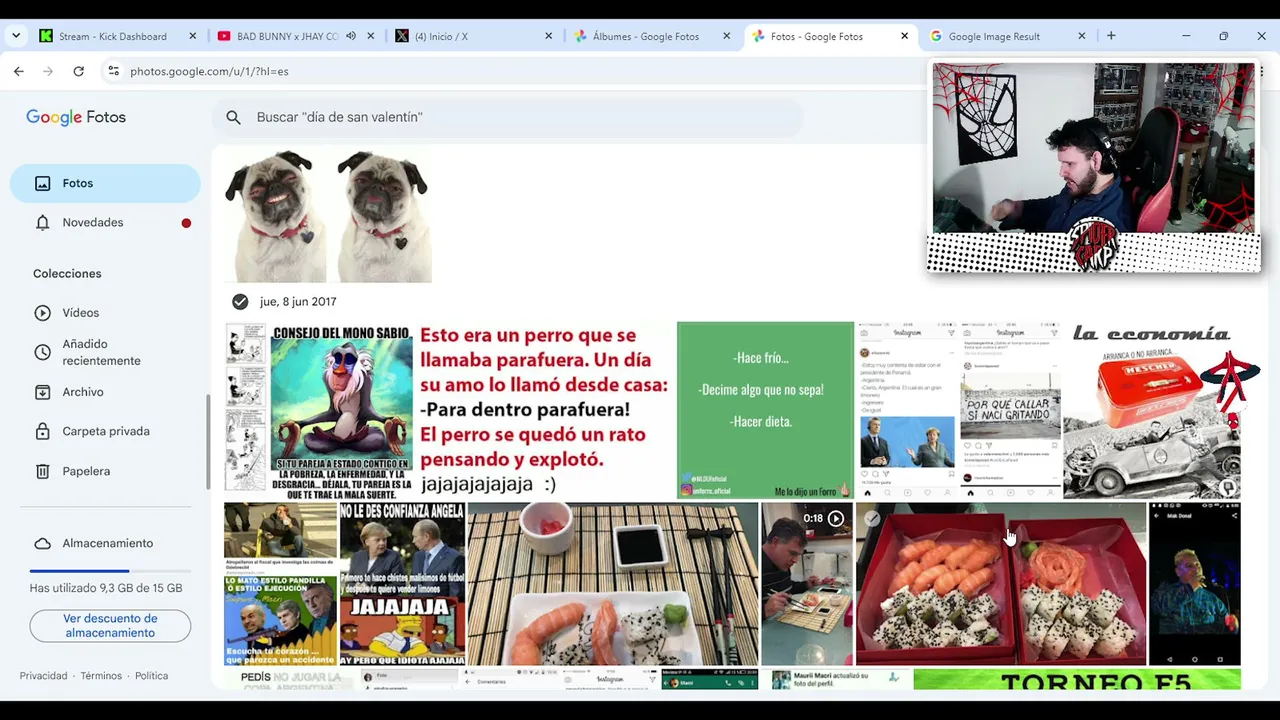Close the Google Image Result tab
1280x720 pixels.
click(1081, 36)
